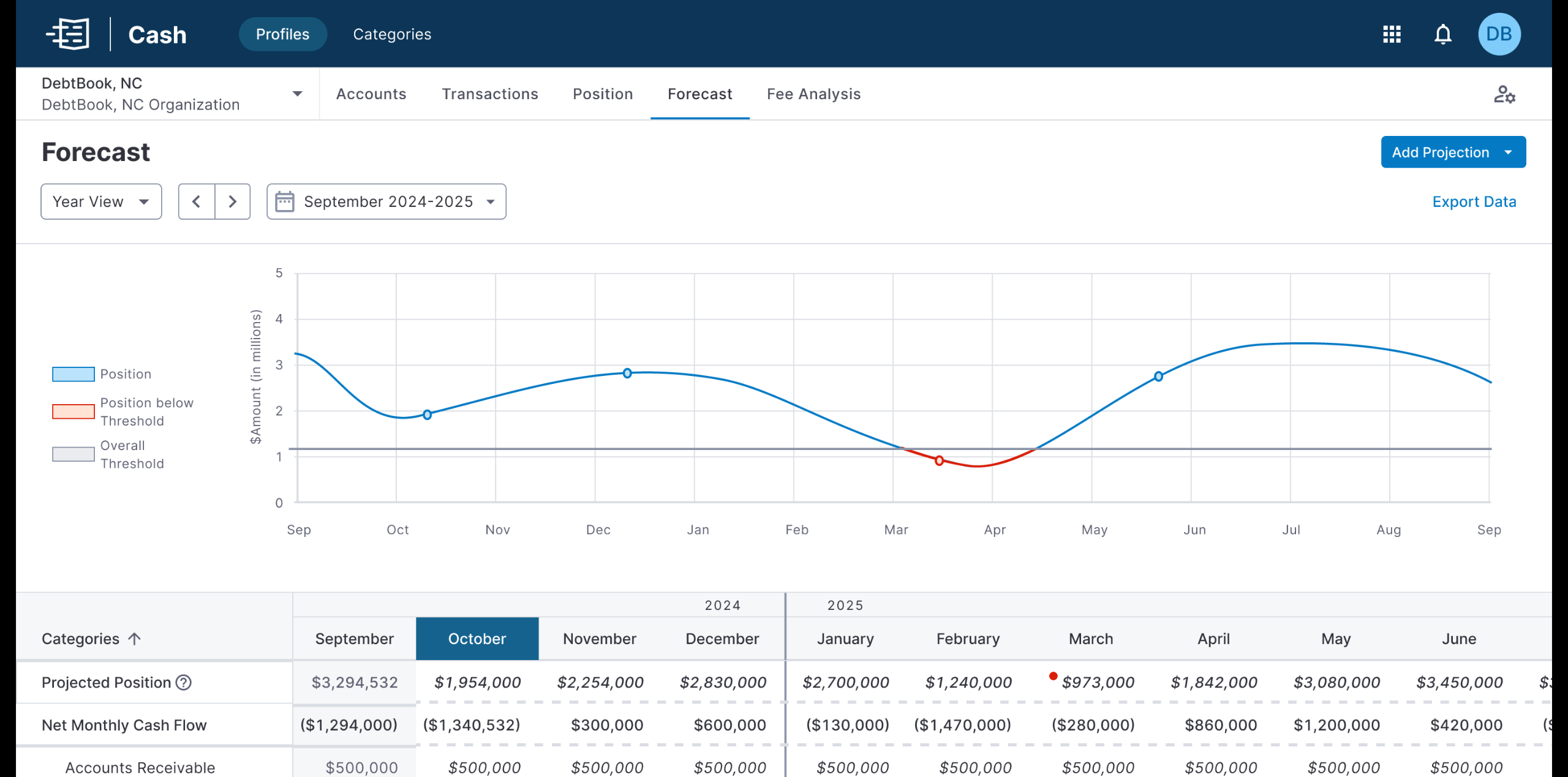This screenshot has height=777, width=1568.
Task: Toggle Position below Threshold legend item
Action: tap(73, 411)
